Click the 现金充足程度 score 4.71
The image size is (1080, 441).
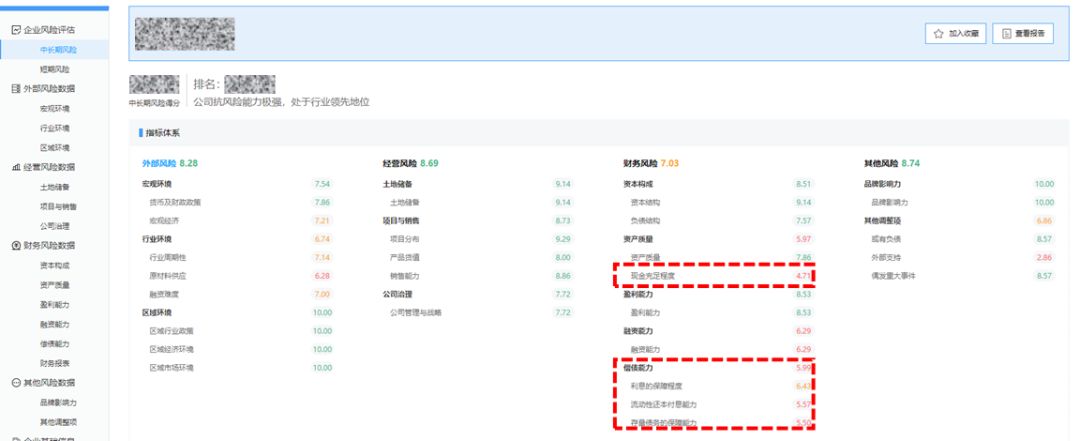[803, 276]
